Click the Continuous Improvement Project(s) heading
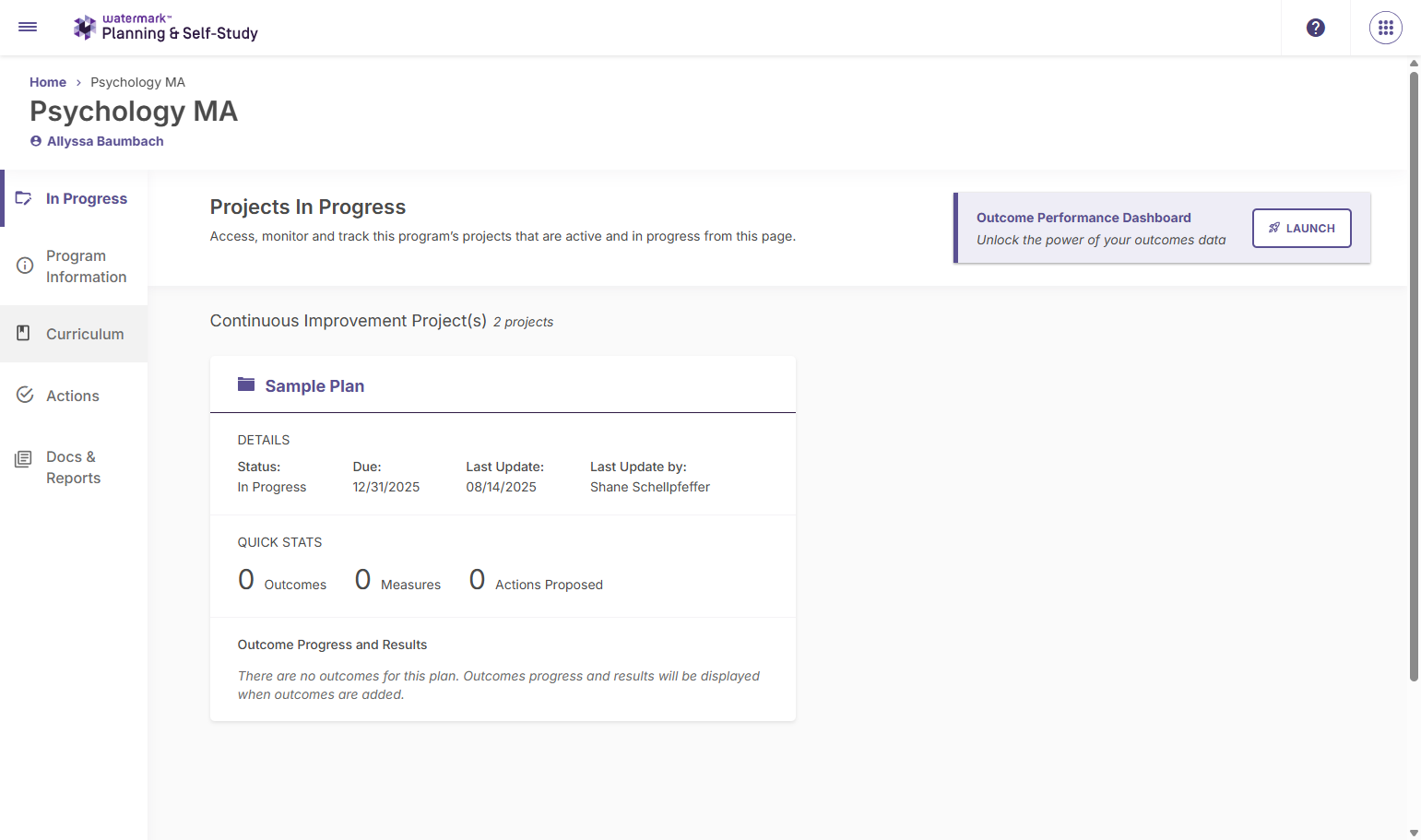 [x=349, y=321]
